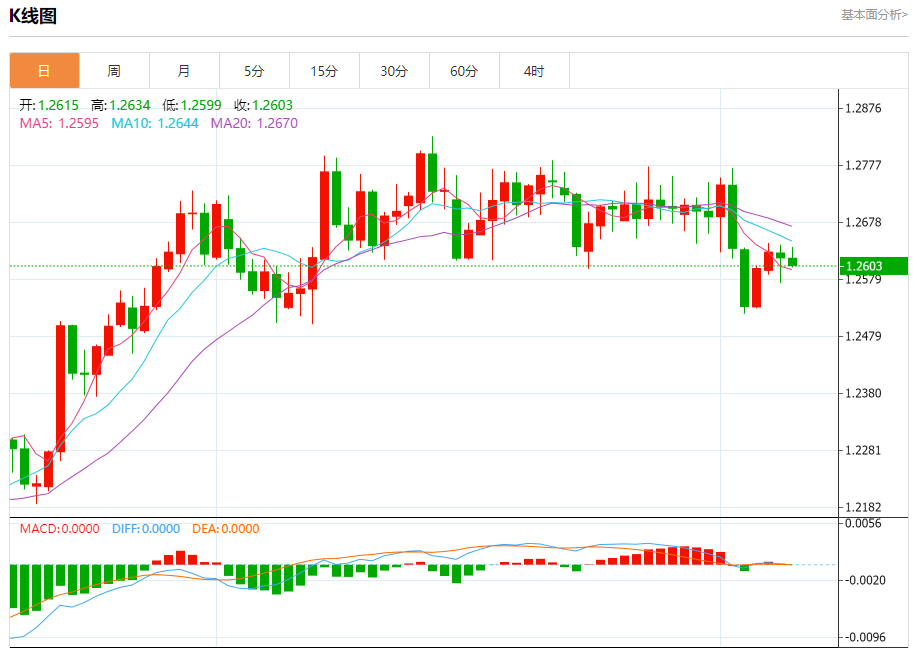Switch to the 4时 four-hour tab

tap(534, 71)
